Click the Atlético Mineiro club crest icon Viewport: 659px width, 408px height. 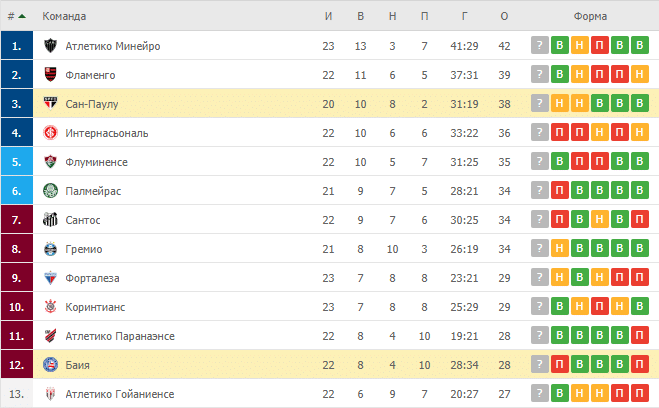(50, 45)
